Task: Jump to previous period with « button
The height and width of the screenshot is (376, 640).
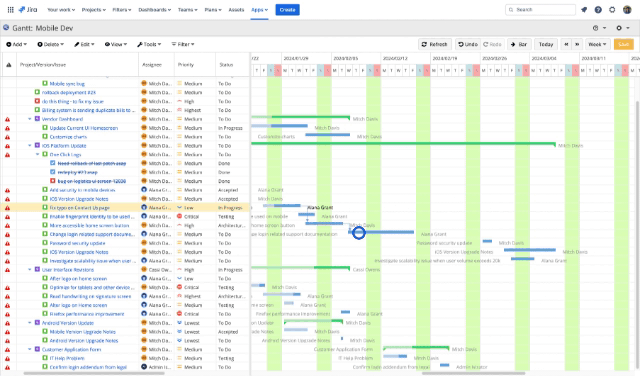Action: [566, 44]
